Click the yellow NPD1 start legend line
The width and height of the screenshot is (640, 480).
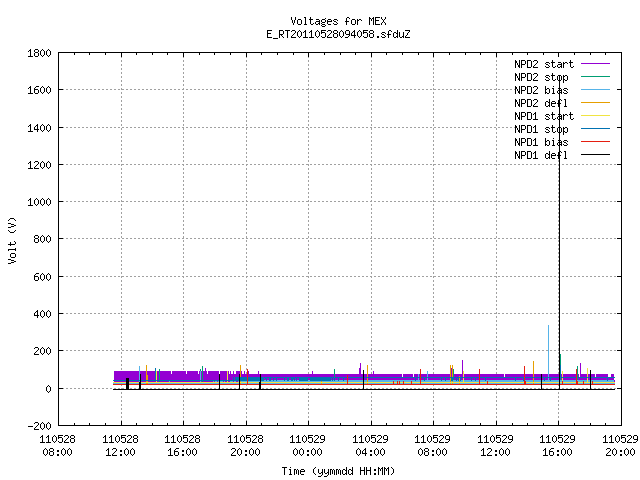596,116
